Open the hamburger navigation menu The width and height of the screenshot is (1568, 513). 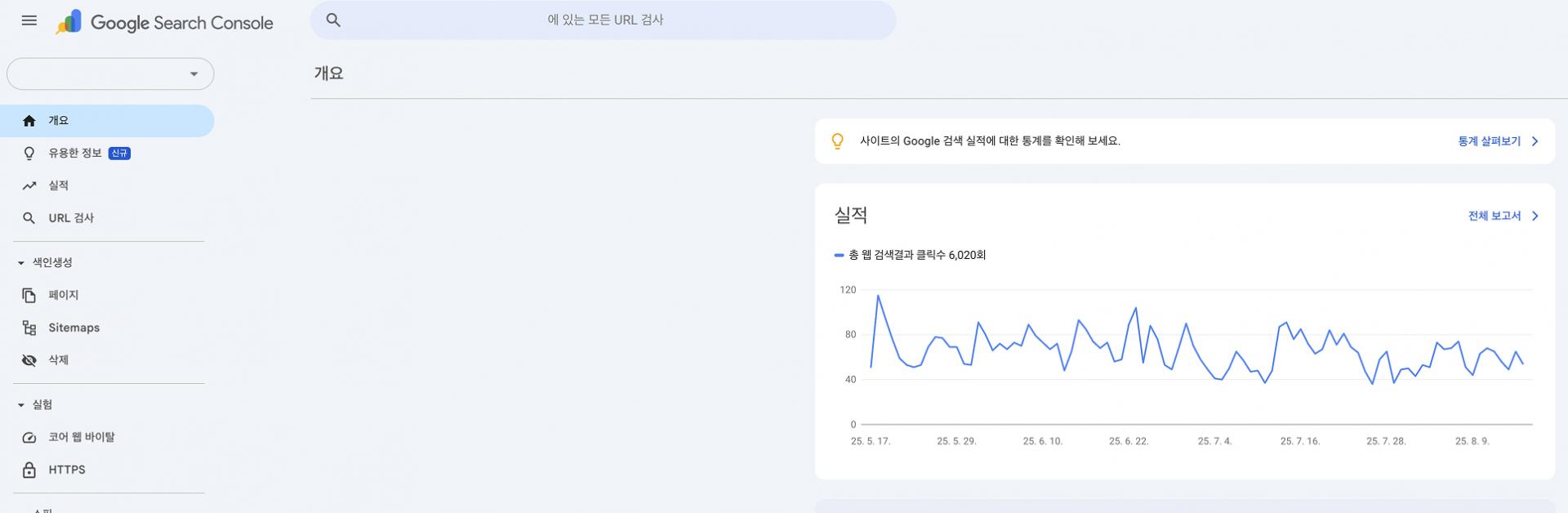tap(28, 20)
